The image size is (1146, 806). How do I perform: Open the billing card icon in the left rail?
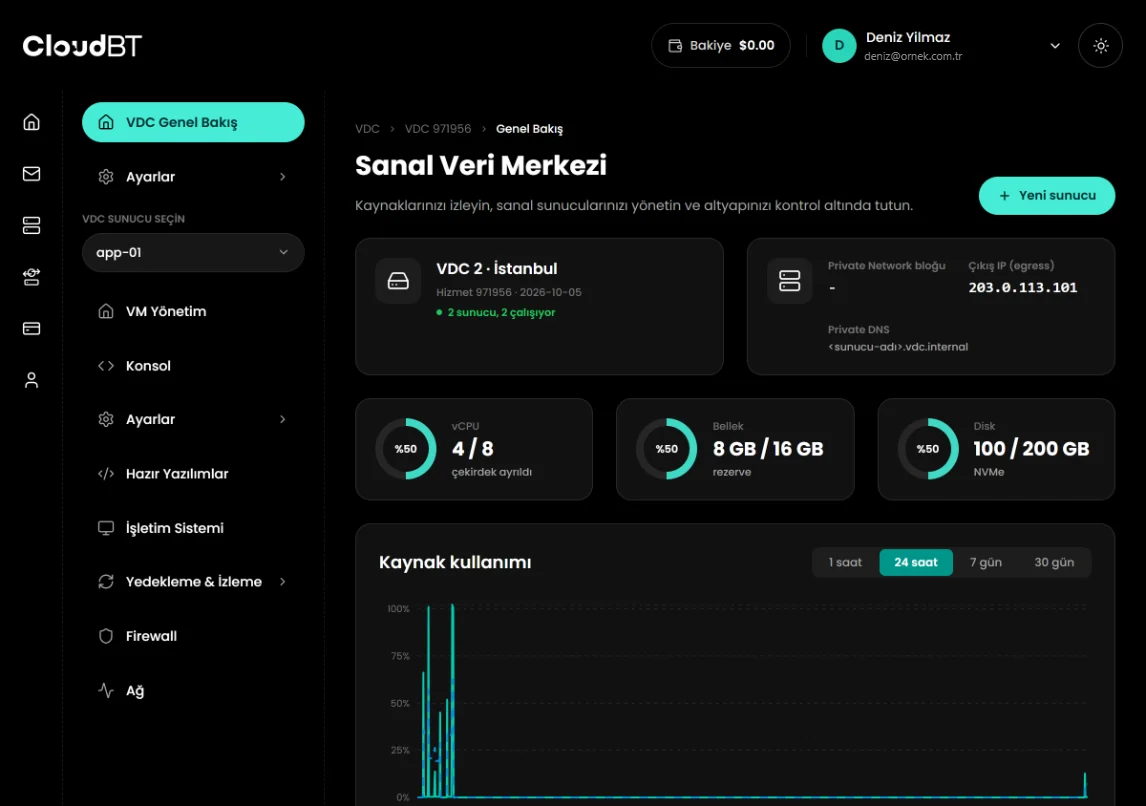(31, 328)
